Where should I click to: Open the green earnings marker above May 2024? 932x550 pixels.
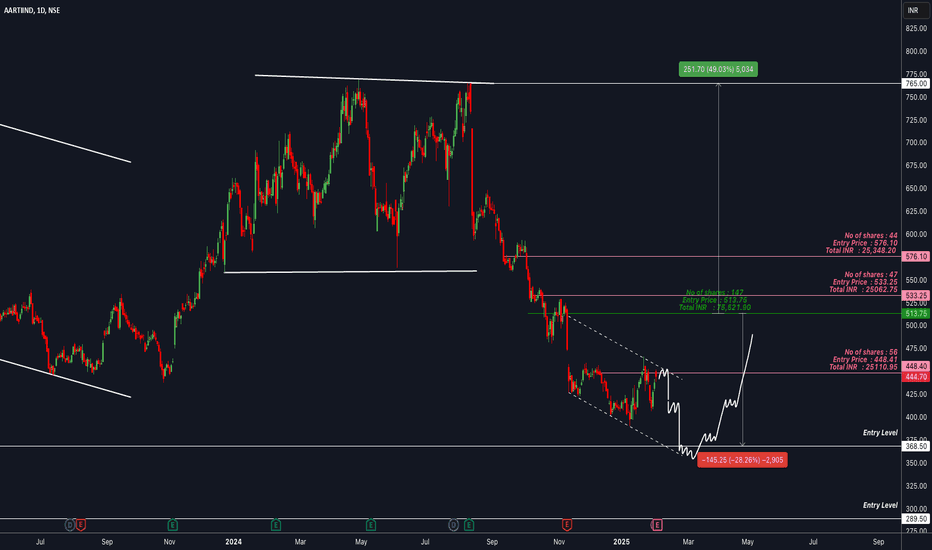(371, 525)
